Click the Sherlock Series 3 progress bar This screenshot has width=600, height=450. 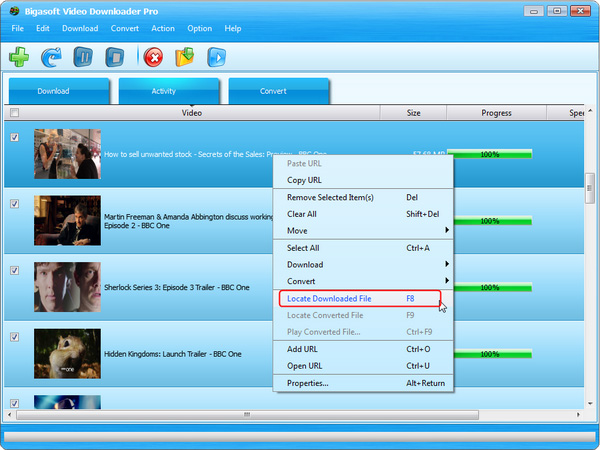(x=492, y=287)
